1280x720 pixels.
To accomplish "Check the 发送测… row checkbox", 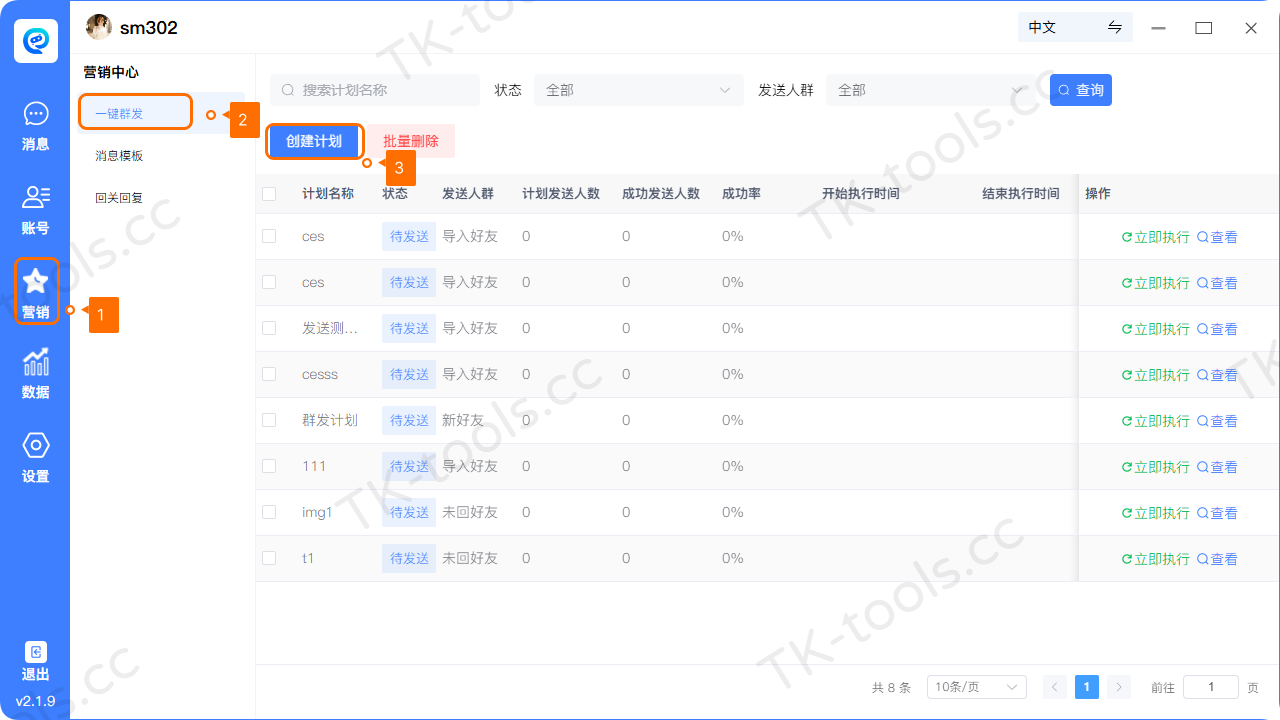I will tap(269, 328).
